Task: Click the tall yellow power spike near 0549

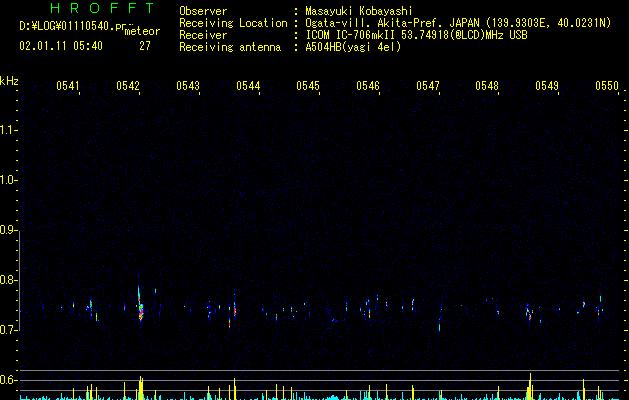Action: click(x=530, y=386)
